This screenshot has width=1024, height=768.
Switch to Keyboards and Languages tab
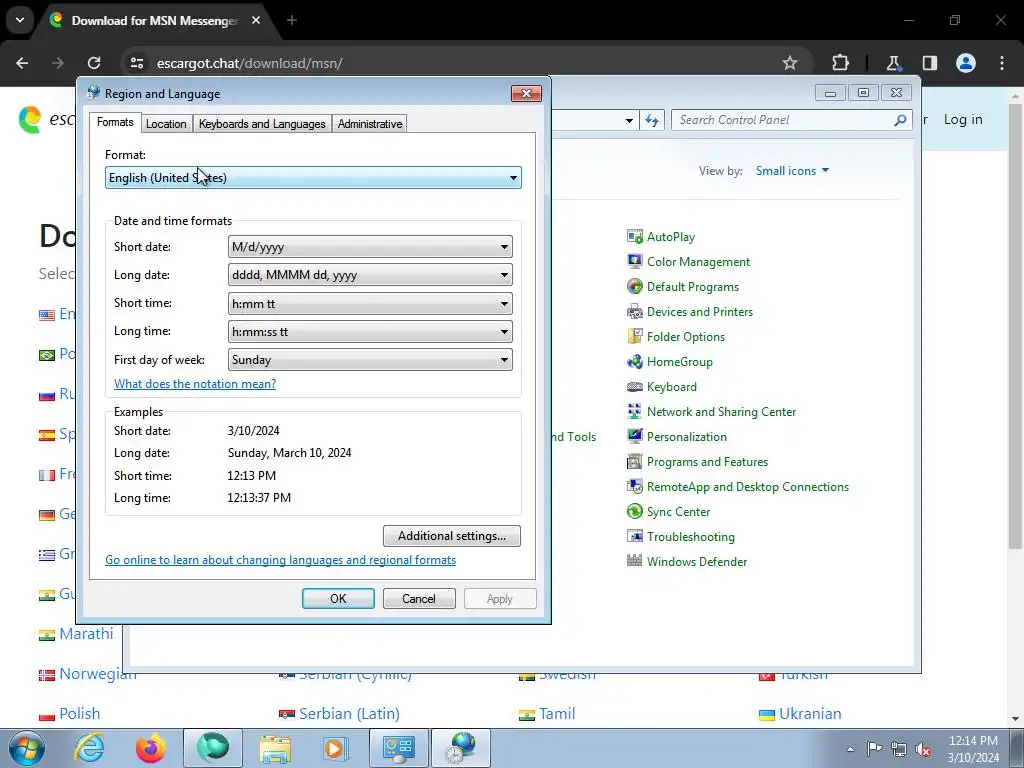(262, 123)
